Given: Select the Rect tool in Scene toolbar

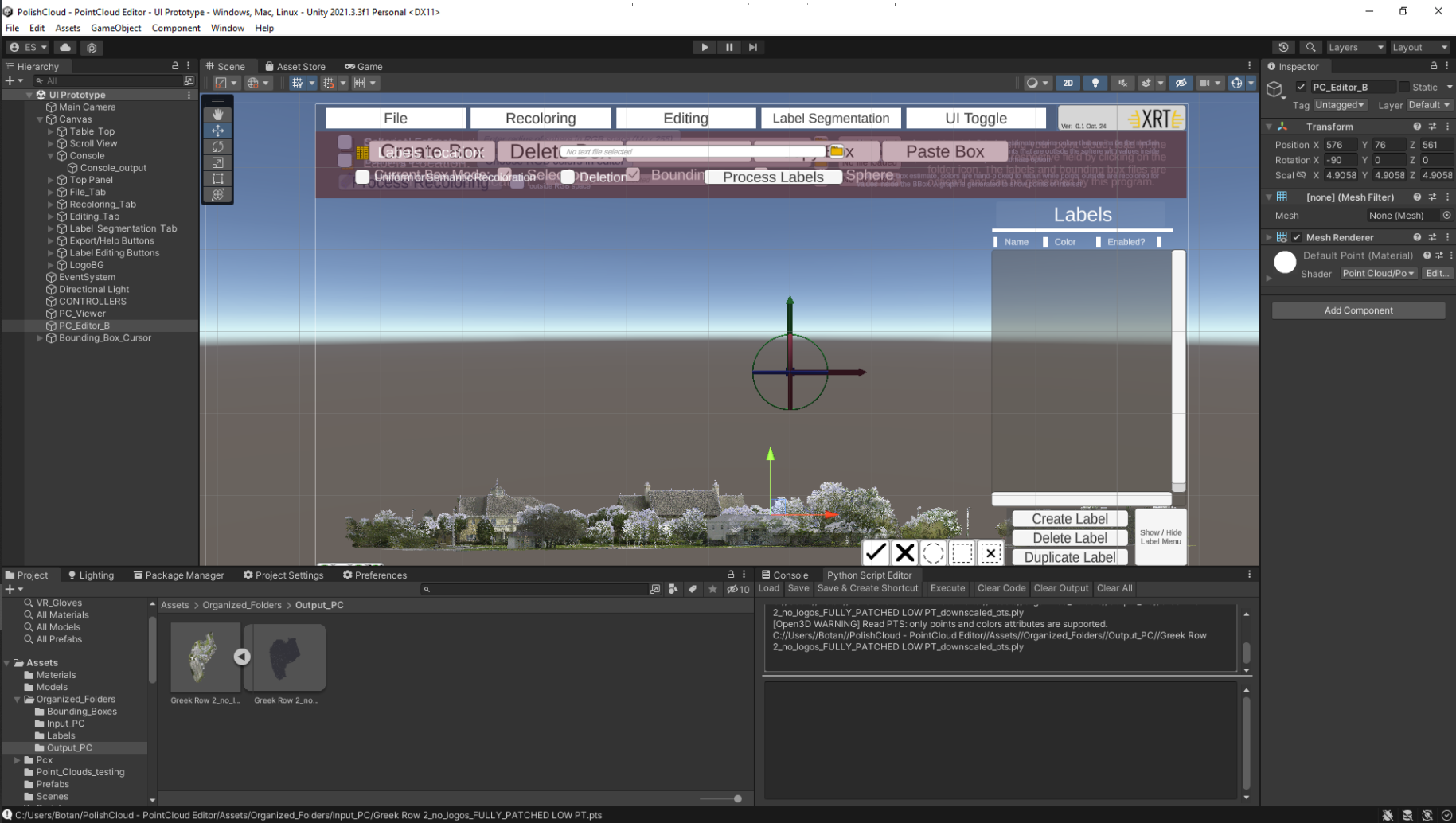Looking at the screenshot, I should (x=217, y=178).
